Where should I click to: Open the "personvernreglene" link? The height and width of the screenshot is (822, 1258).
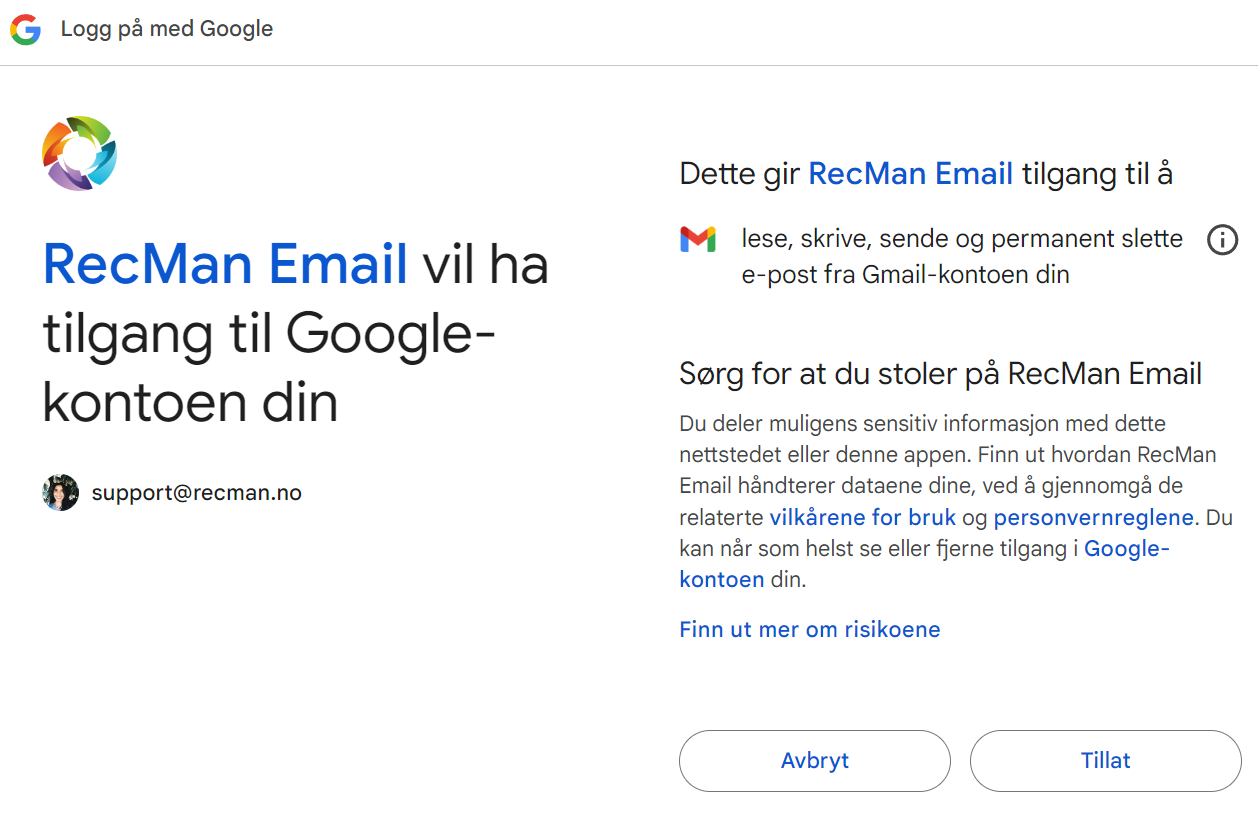1093,517
